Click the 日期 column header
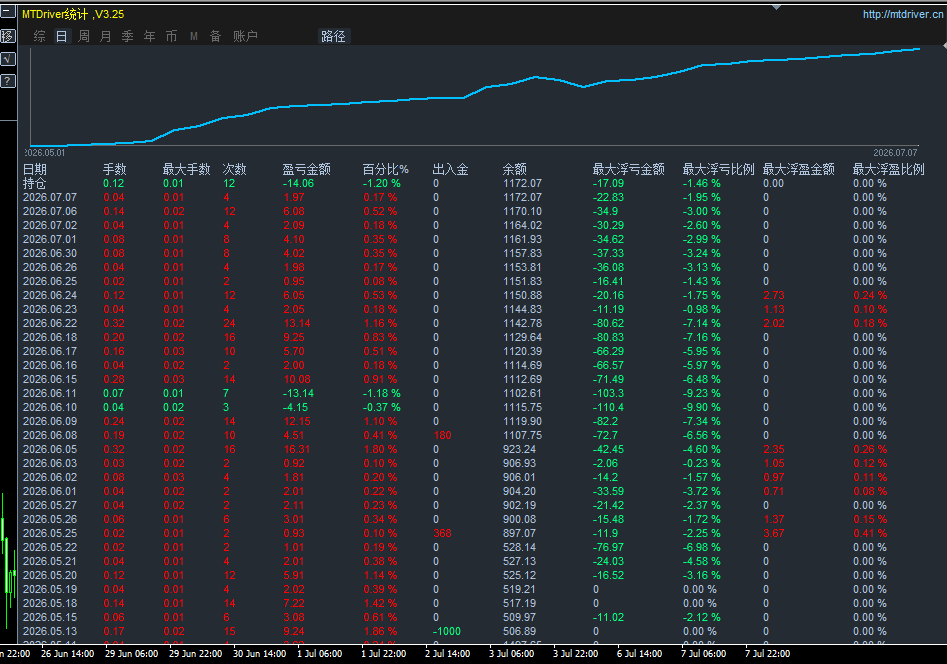The height and width of the screenshot is (664, 947). coord(35,169)
